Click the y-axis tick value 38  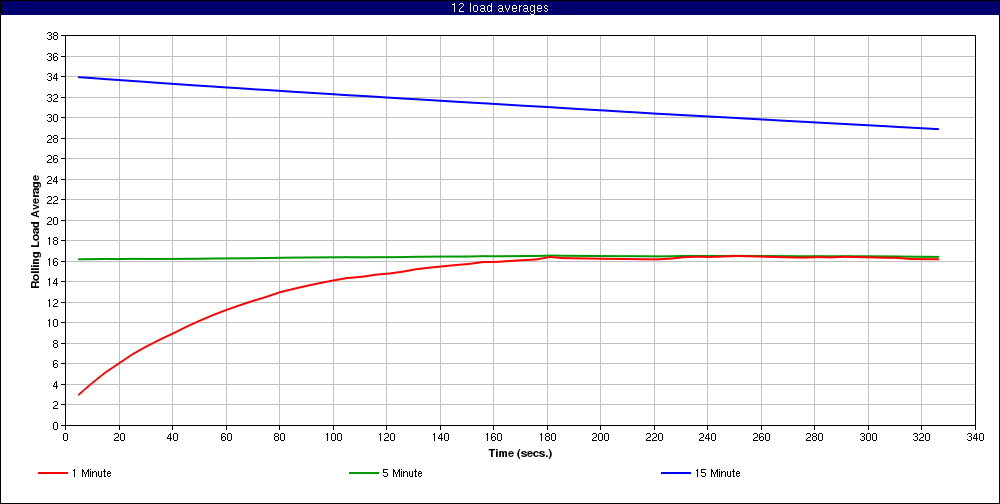(53, 36)
